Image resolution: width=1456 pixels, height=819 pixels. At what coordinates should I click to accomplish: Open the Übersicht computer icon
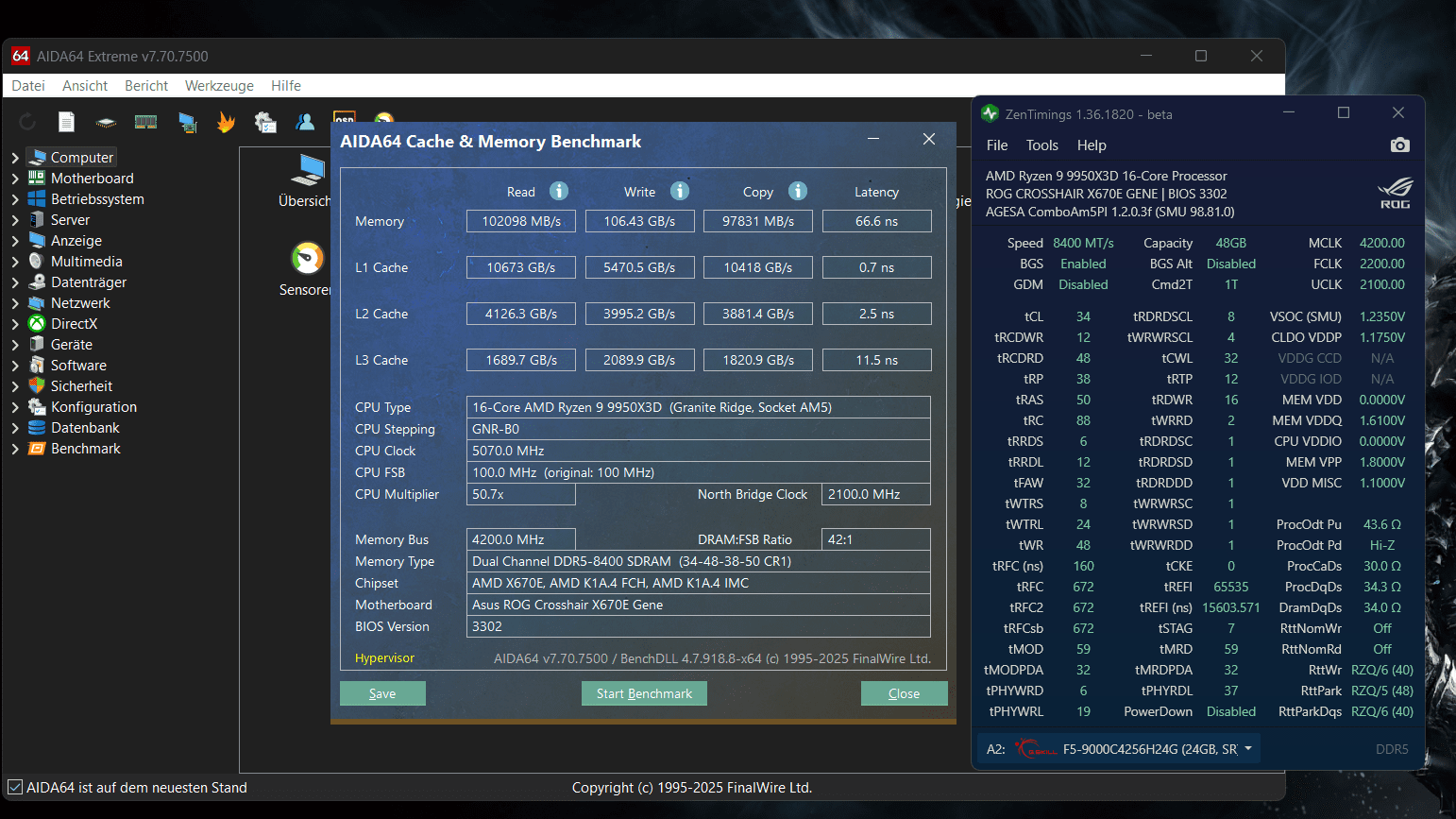308,170
